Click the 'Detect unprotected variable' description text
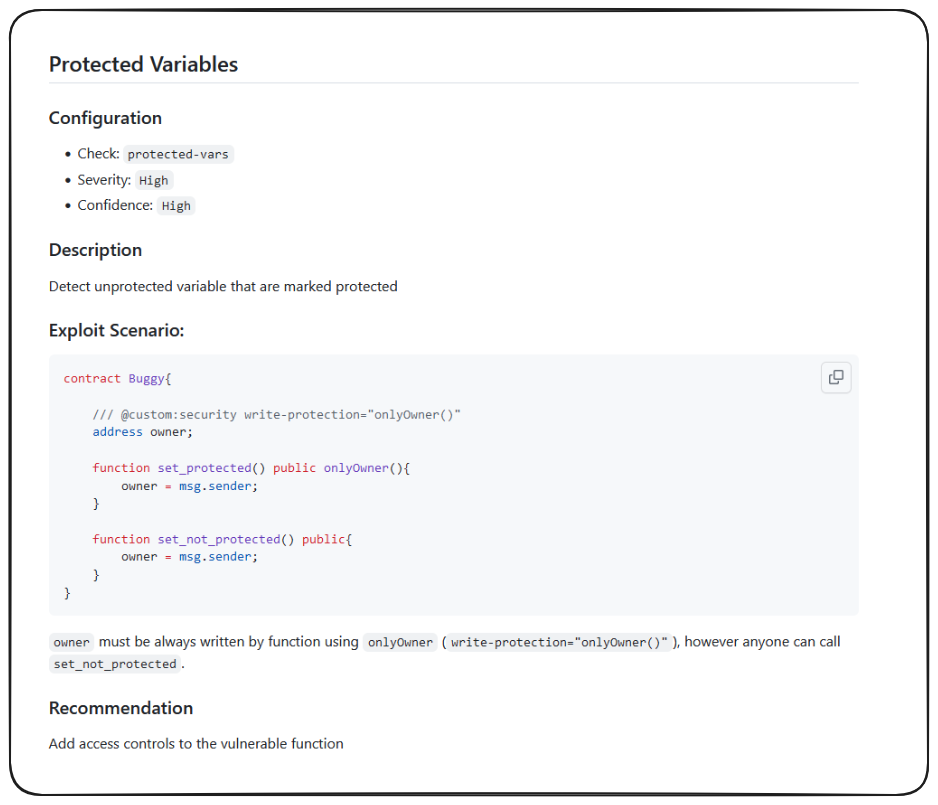Image resolution: width=938 pixels, height=805 pixels. point(223,287)
